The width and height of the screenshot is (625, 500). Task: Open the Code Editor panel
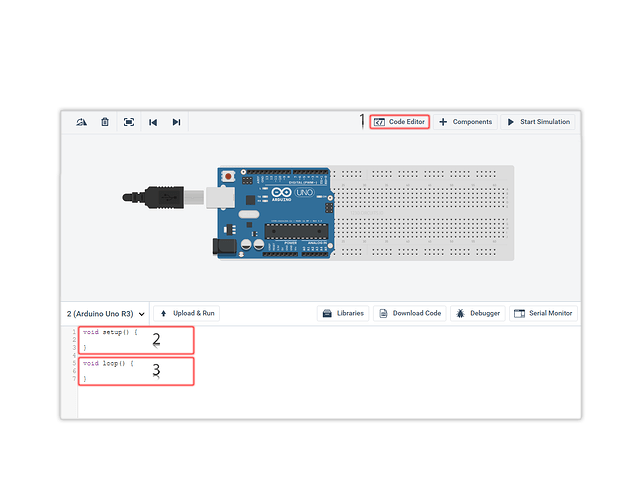[399, 122]
